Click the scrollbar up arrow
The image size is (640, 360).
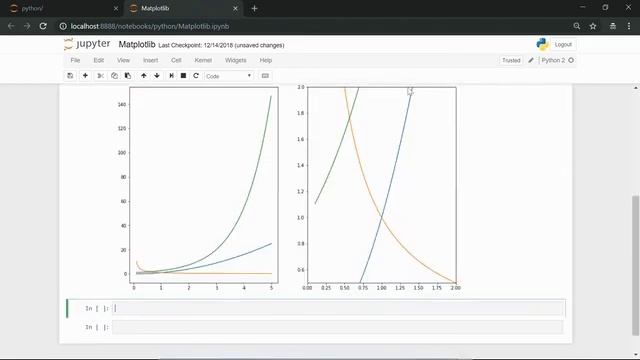(636, 88)
